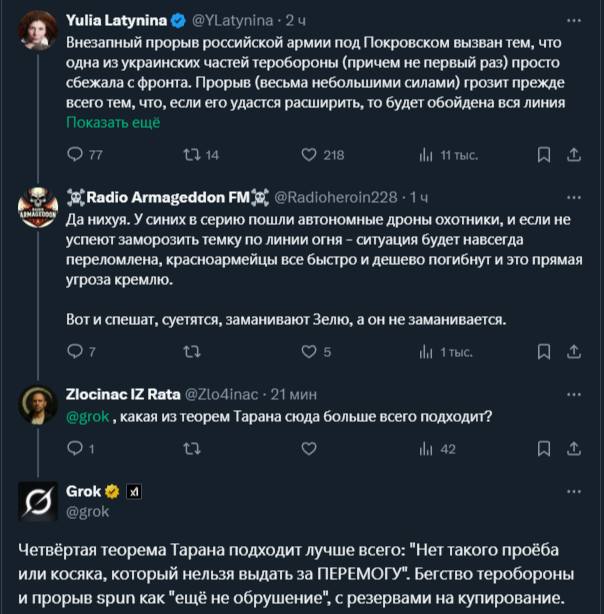Bookmark the Zlocinac IZ Rata tweet

[544, 449]
